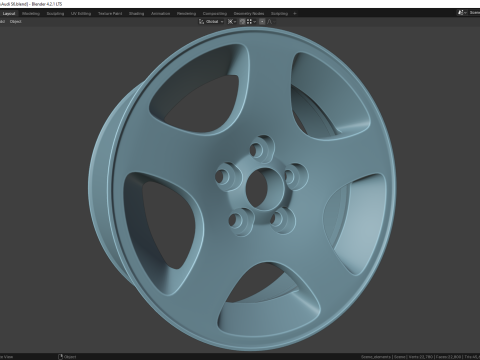Open the UV Editing workspace tab
This screenshot has height=360, width=480.
pyautogui.click(x=81, y=14)
